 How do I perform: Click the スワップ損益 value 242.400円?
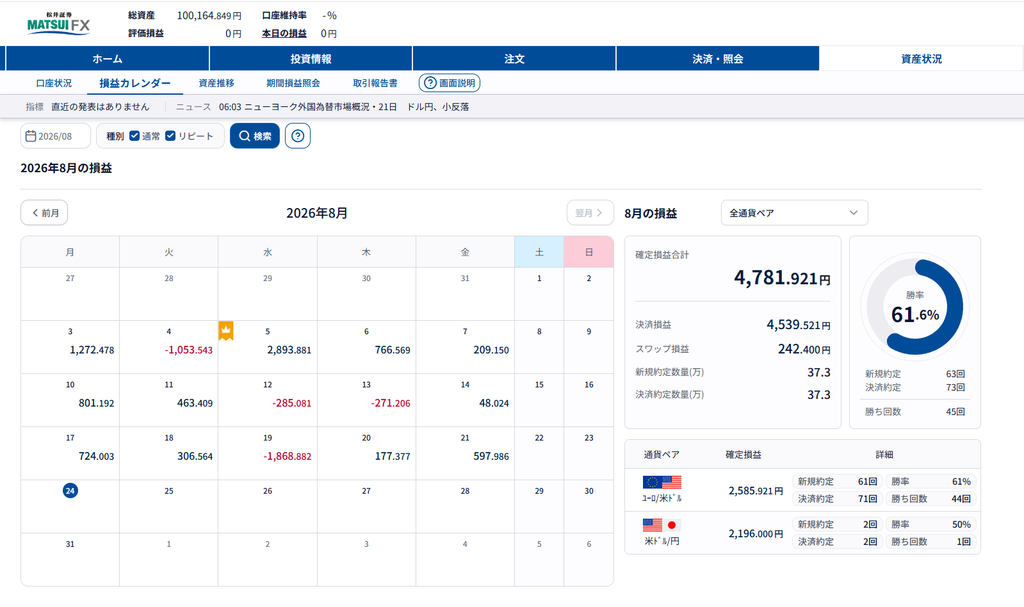804,349
